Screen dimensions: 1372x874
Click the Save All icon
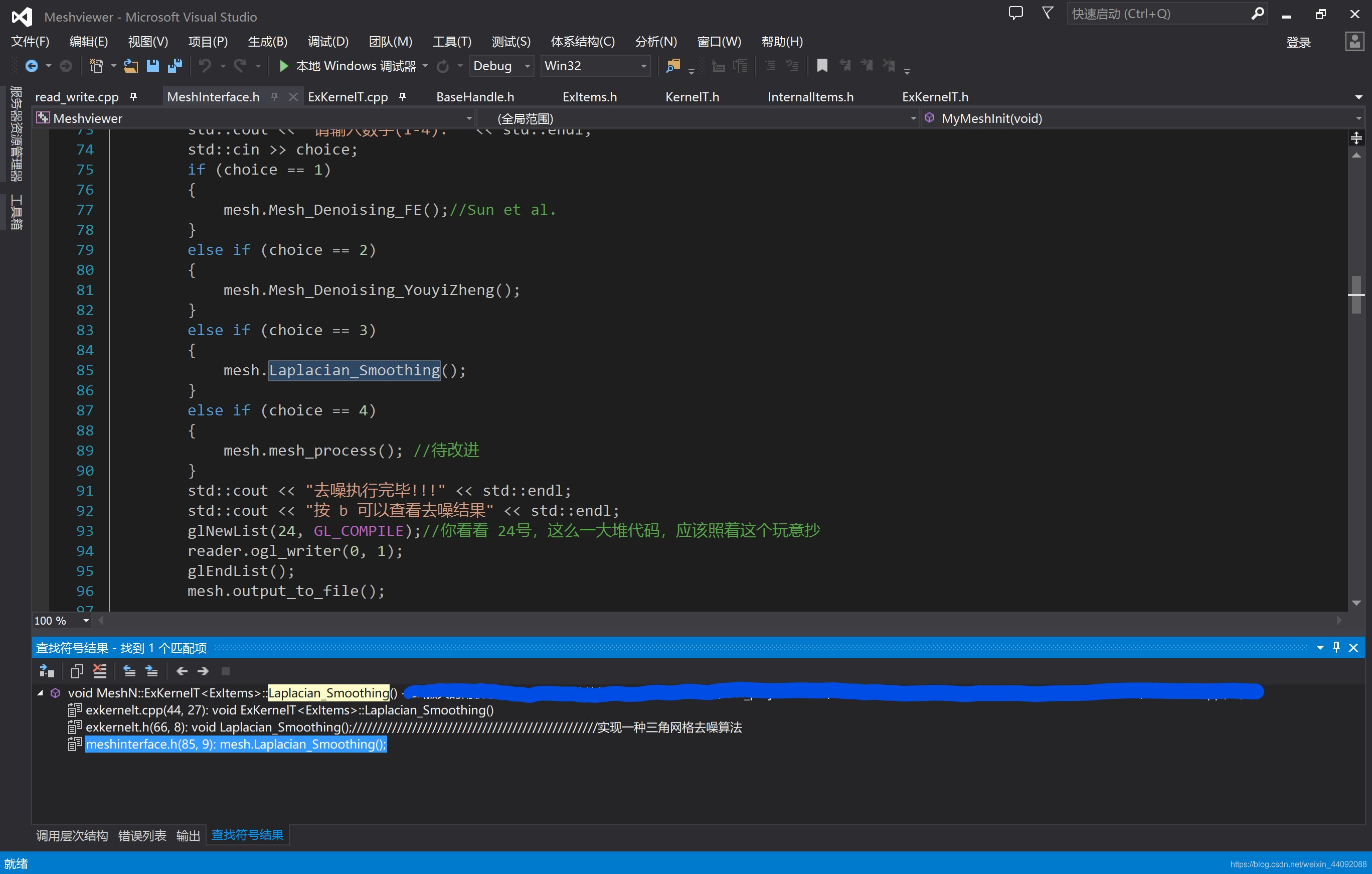point(175,66)
